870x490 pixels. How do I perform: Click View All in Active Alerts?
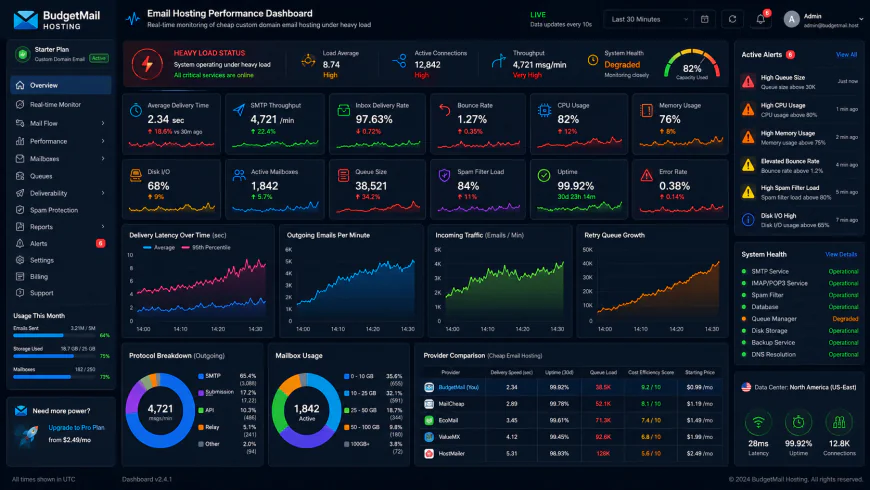846,54
